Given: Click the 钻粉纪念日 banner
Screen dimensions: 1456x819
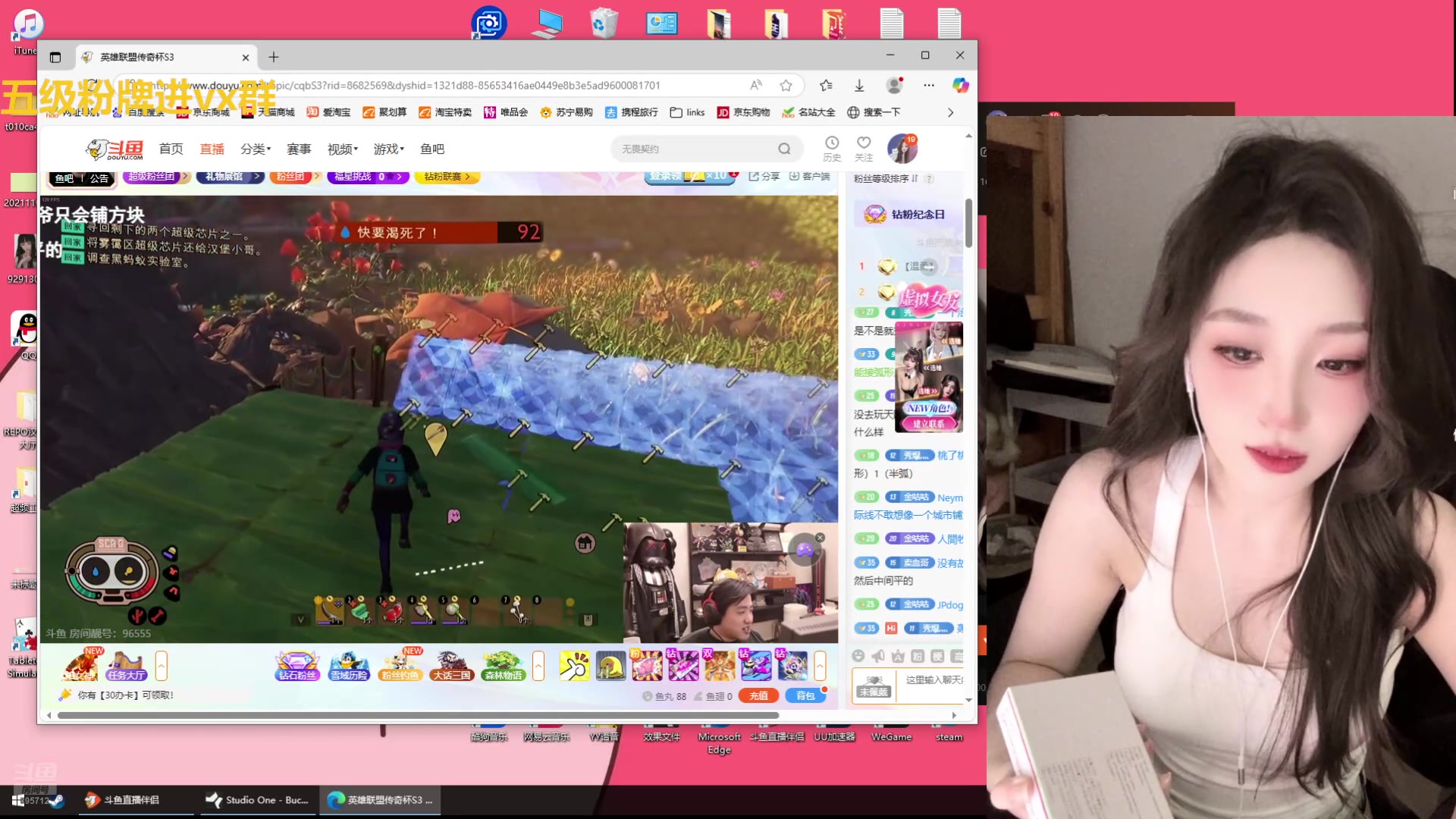Looking at the screenshot, I should point(908,215).
